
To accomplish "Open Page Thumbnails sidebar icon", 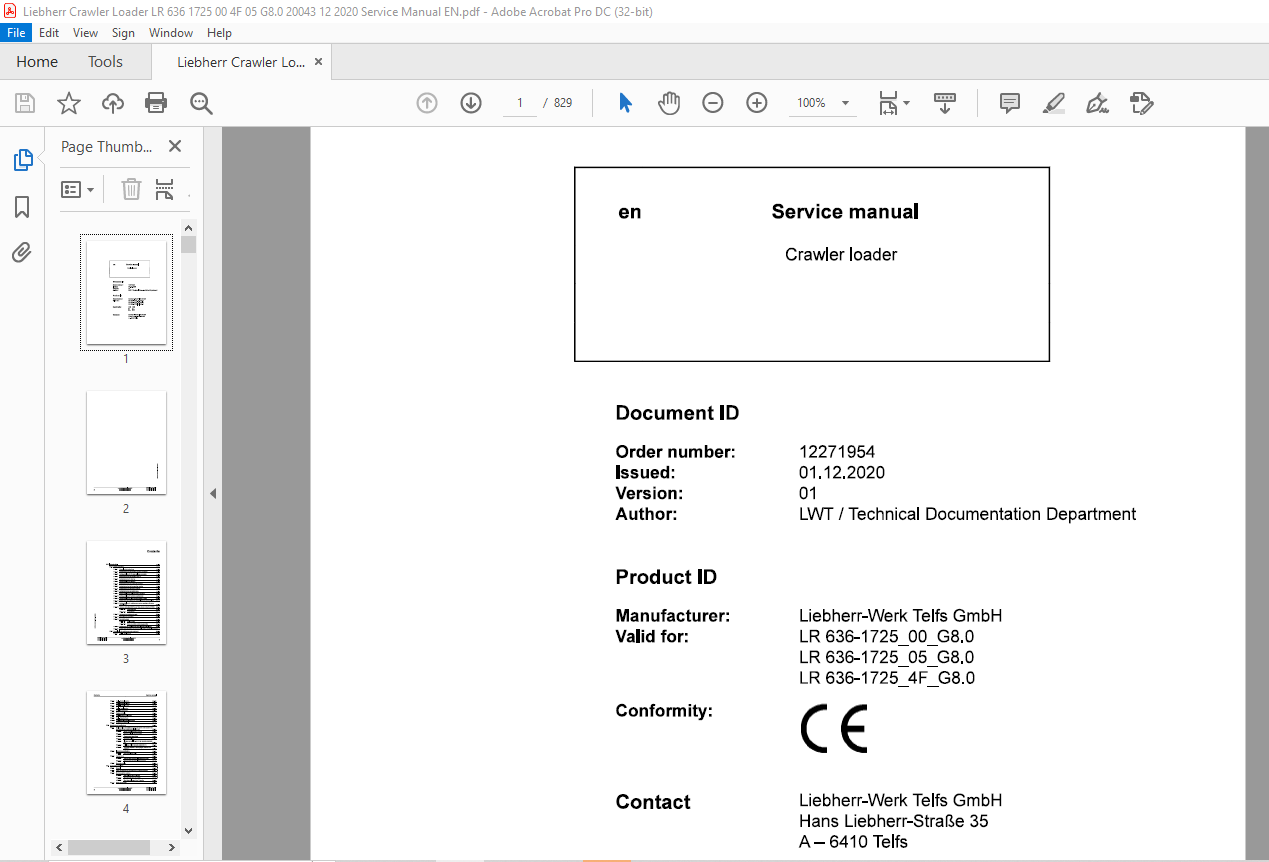I will 22,159.
